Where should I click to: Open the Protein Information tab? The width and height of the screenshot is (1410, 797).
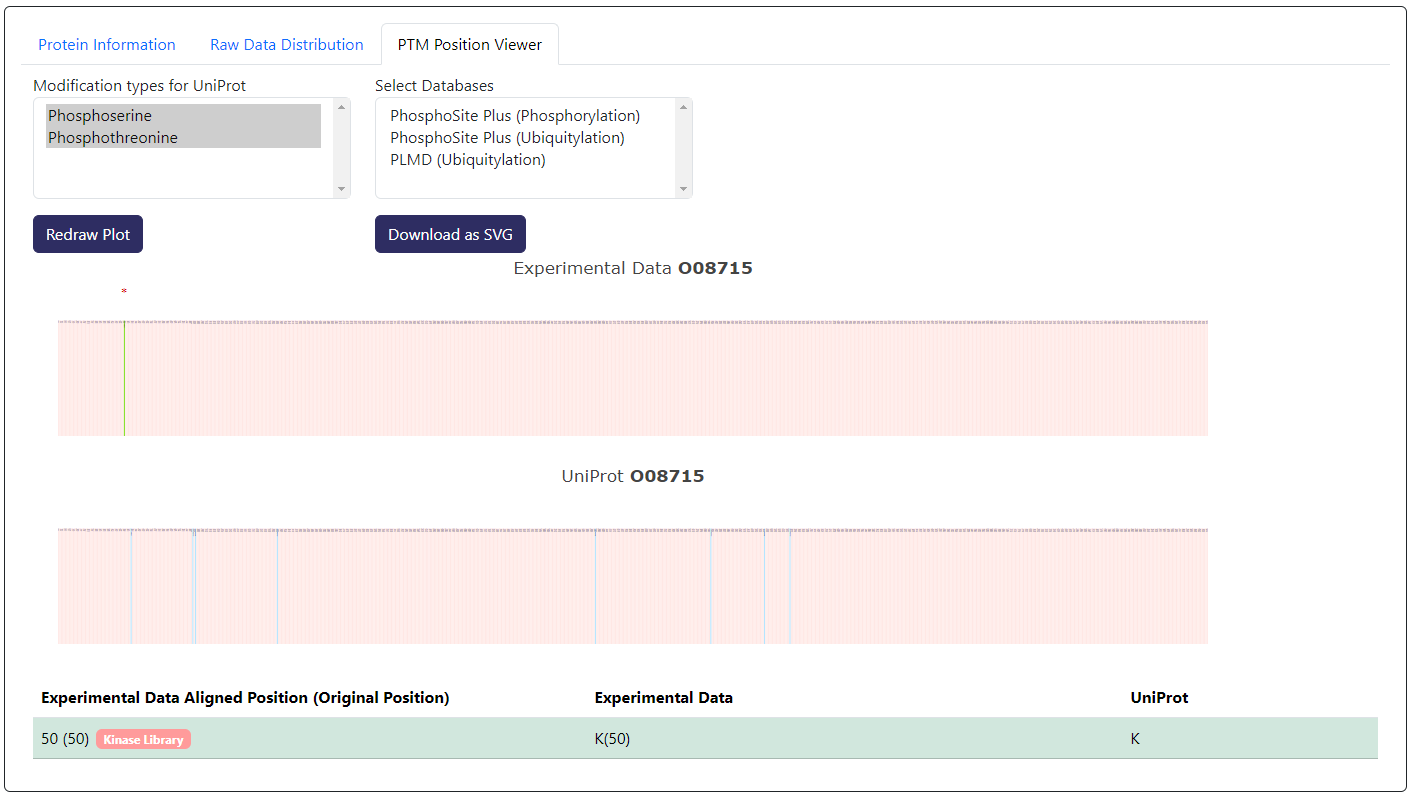pyautogui.click(x=107, y=44)
